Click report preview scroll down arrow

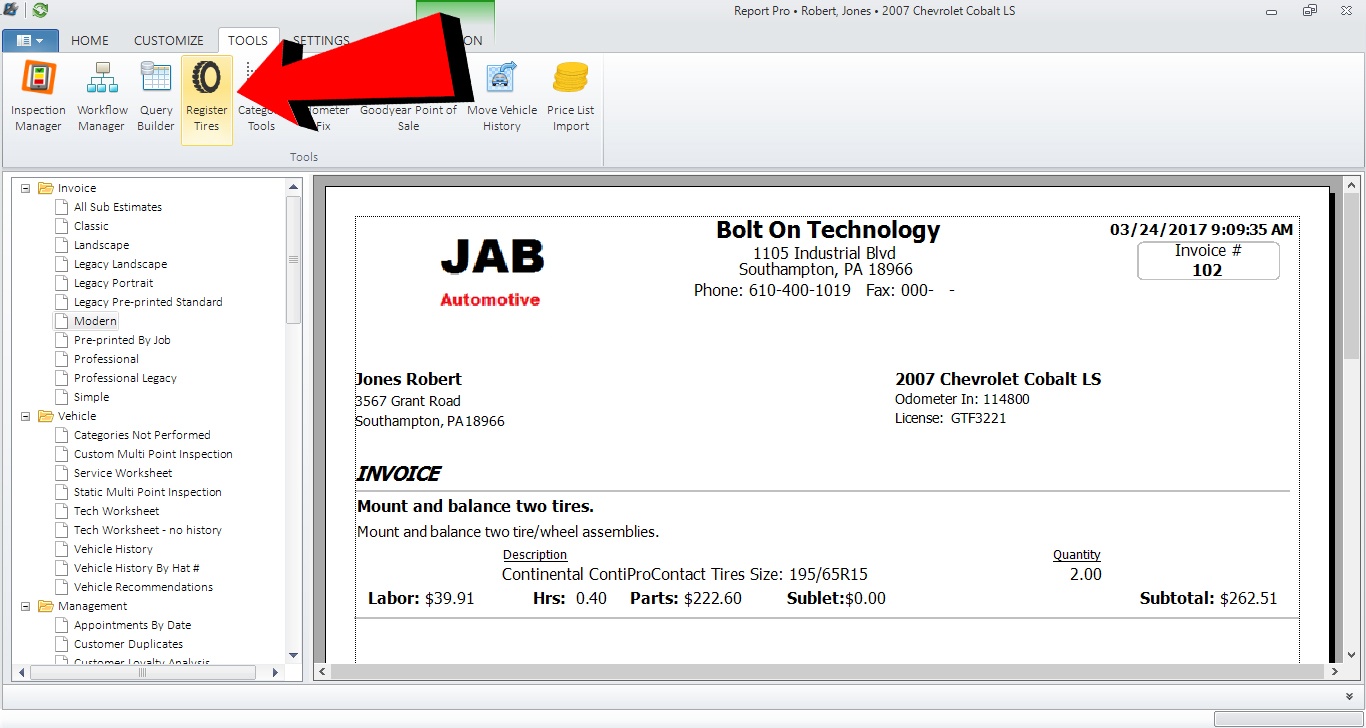coord(1351,655)
